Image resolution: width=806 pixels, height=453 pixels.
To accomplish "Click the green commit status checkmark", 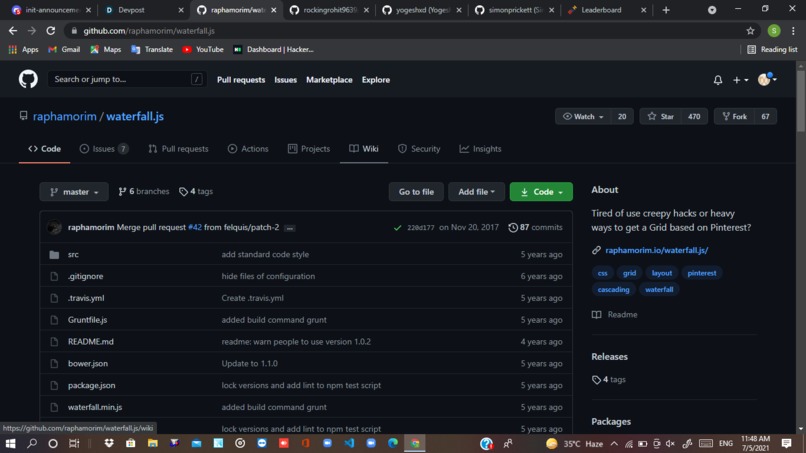I will point(397,228).
